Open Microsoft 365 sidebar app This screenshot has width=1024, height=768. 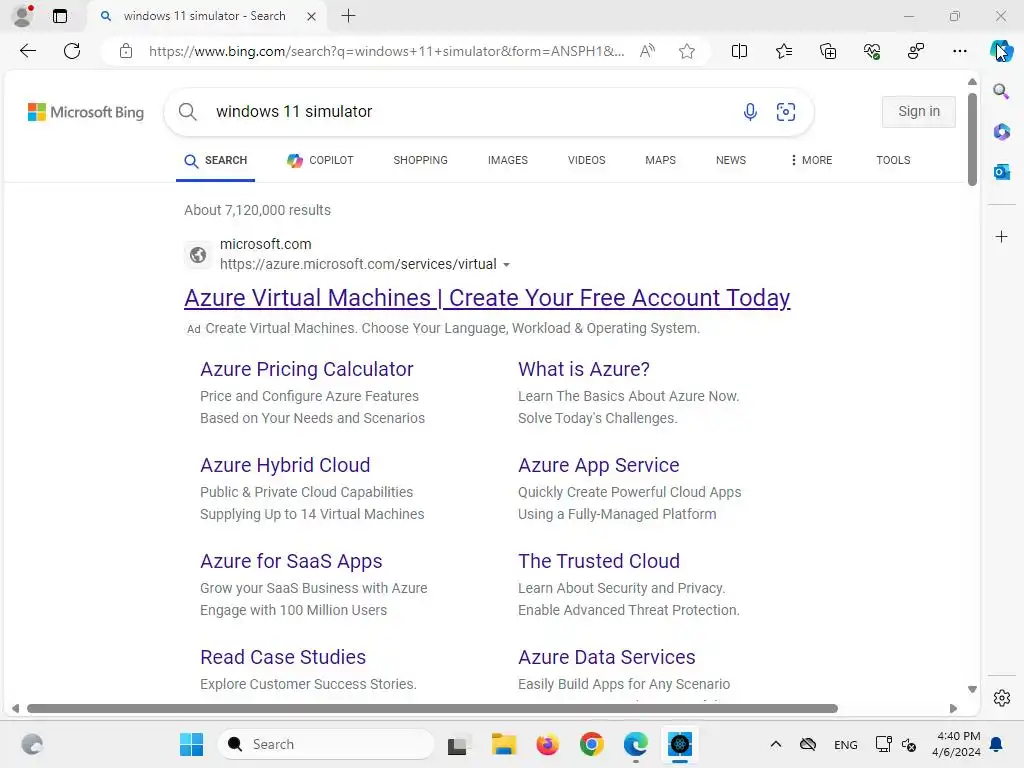pos(1001,132)
